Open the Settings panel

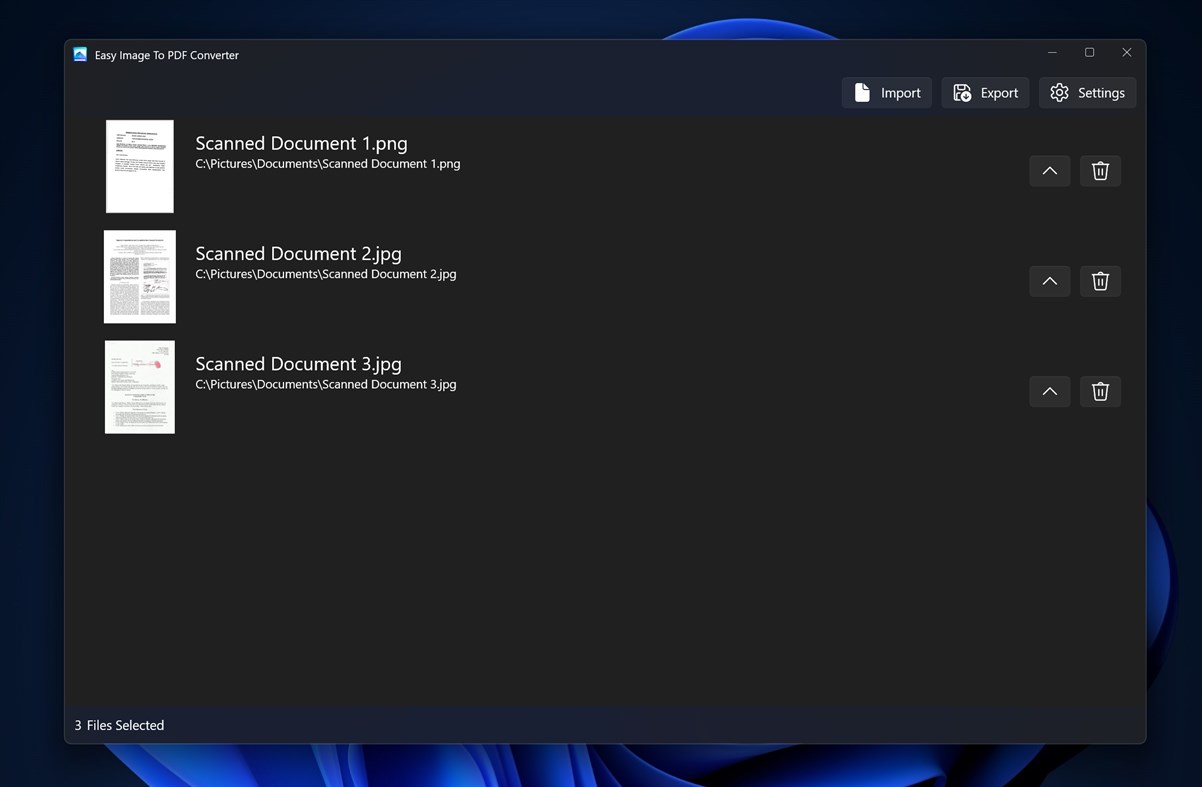1087,93
